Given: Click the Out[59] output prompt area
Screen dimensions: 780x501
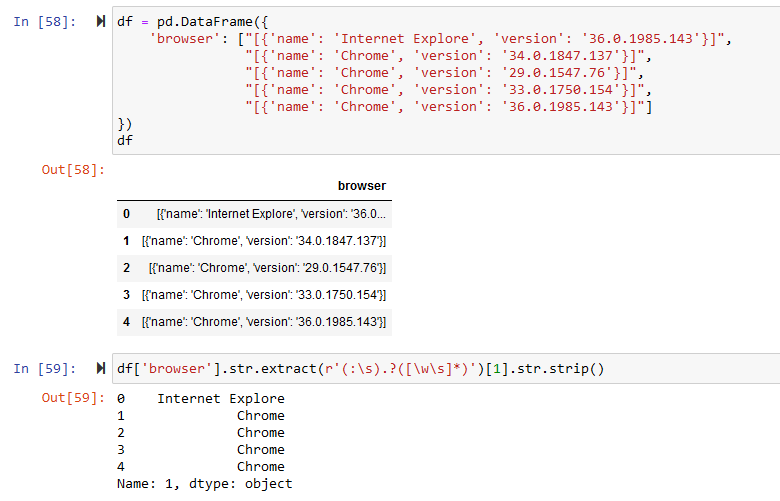Looking at the screenshot, I should pos(74,398).
